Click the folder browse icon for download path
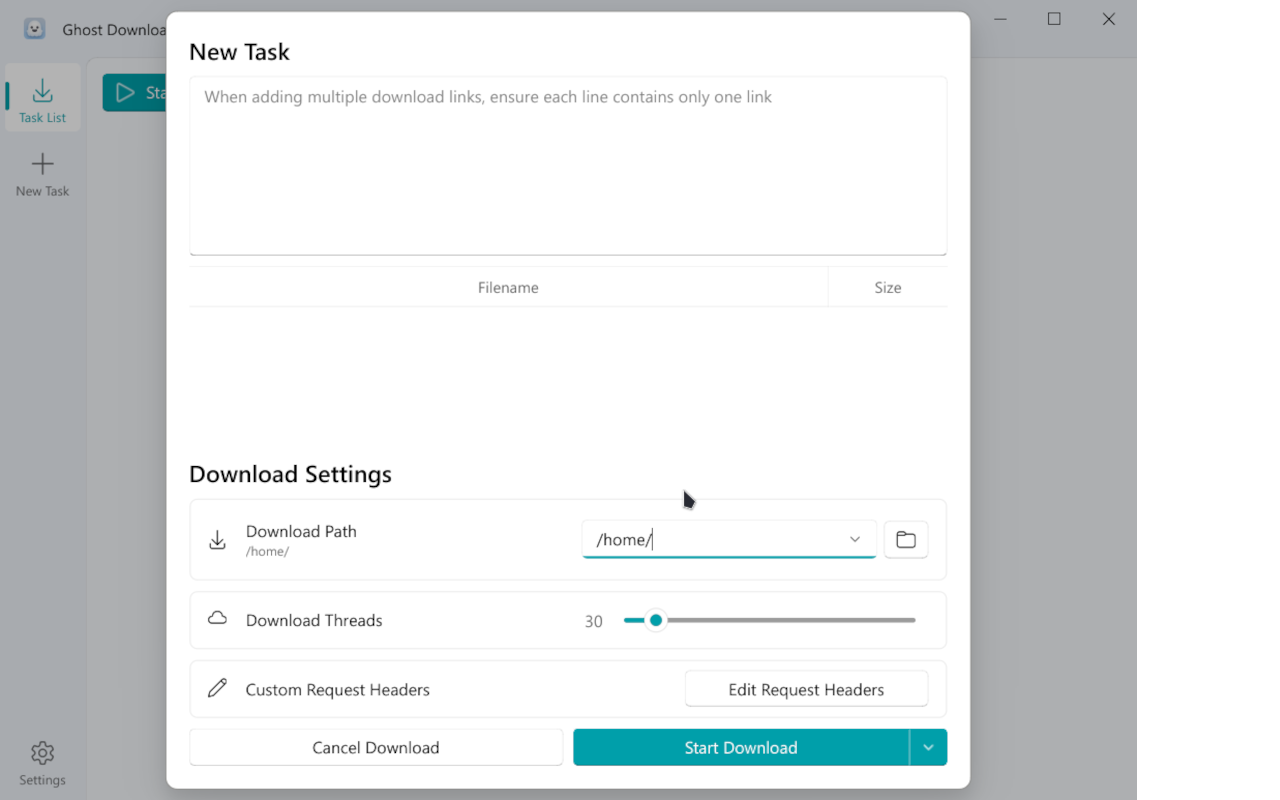The width and height of the screenshot is (1280, 800). pos(906,540)
